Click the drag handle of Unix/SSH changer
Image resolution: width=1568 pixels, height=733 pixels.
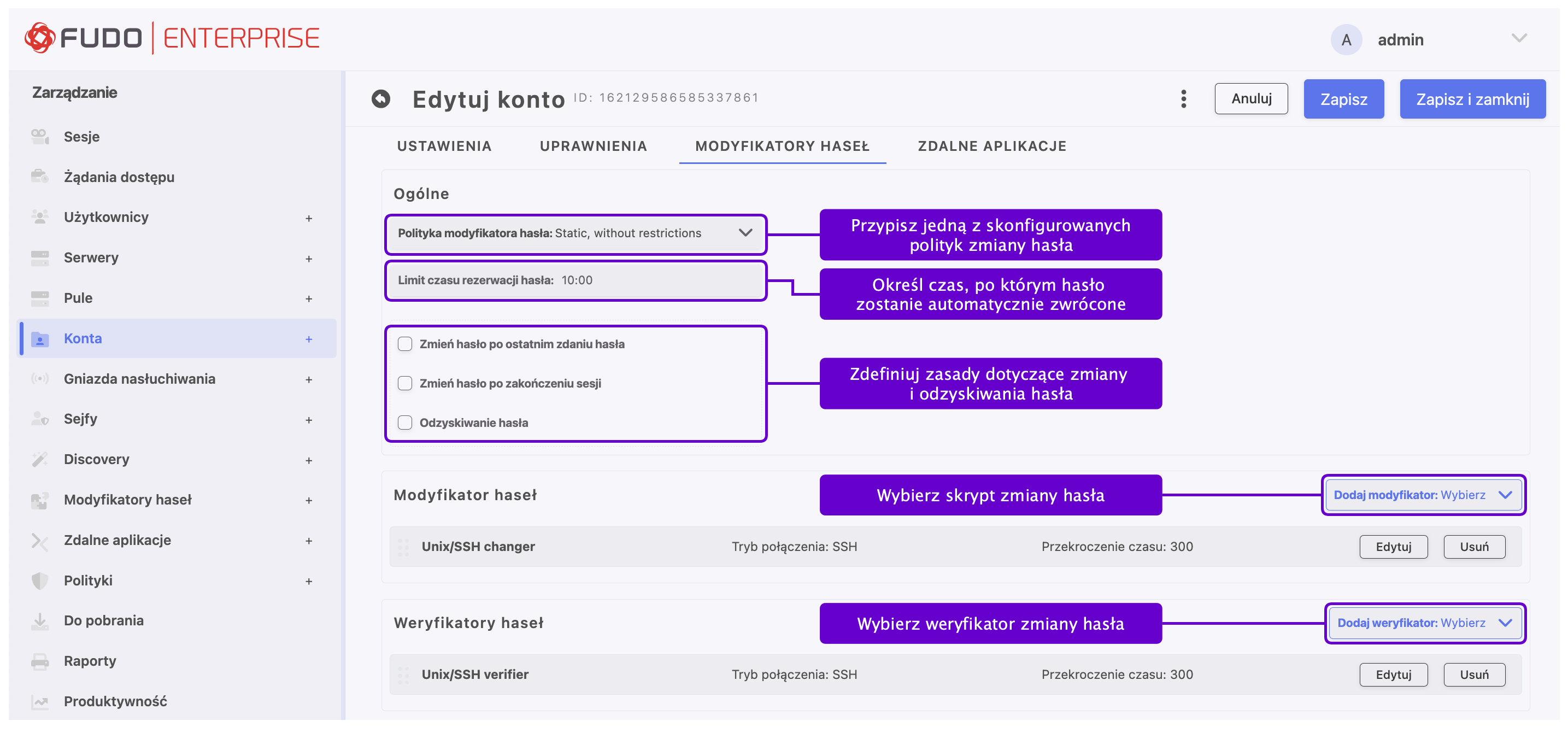click(403, 547)
